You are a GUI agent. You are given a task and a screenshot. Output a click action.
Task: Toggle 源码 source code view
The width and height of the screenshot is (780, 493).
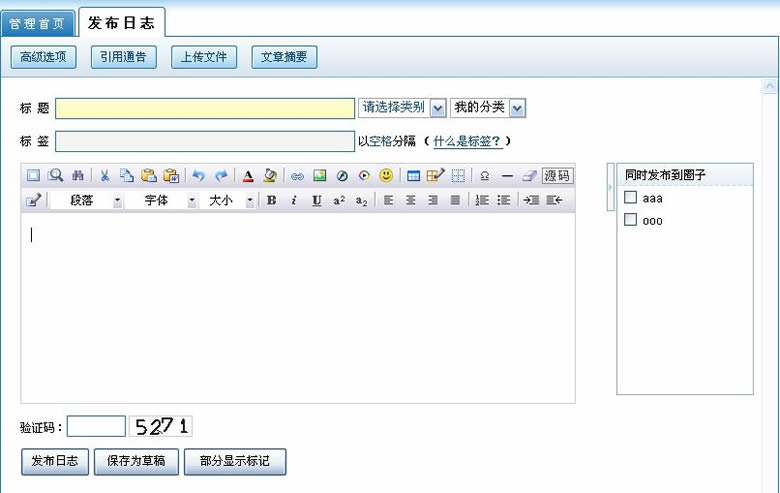(x=557, y=176)
